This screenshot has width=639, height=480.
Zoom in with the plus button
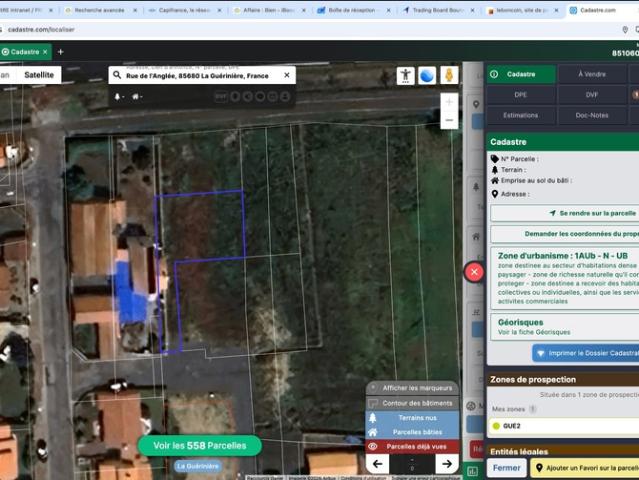[449, 102]
